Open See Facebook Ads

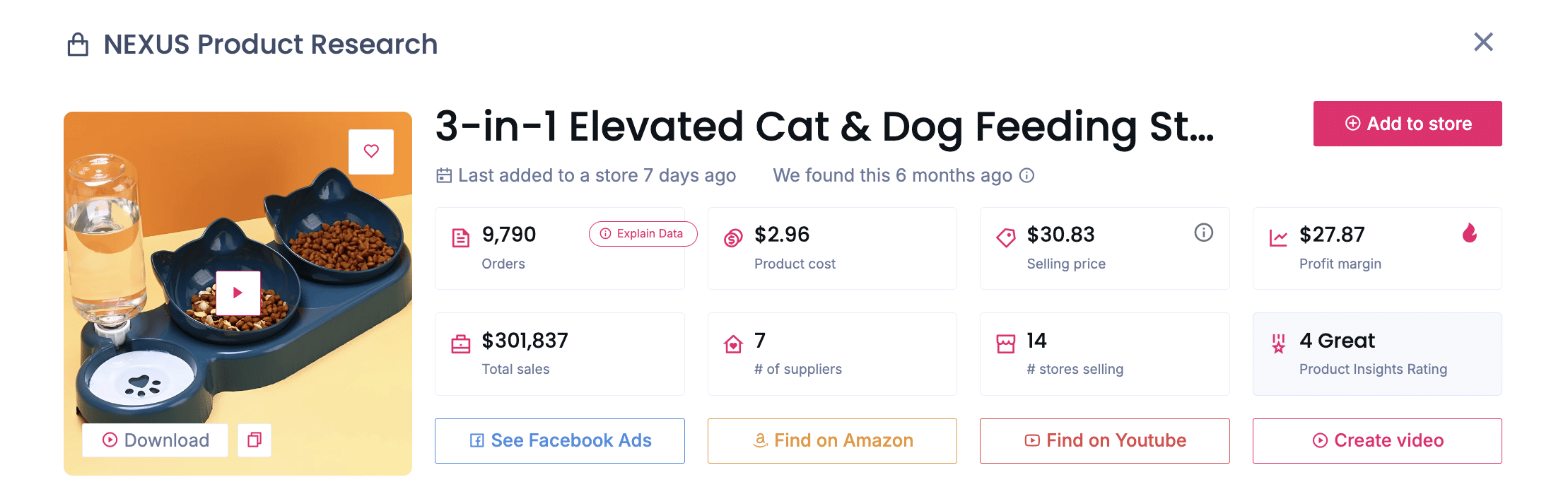(559, 440)
